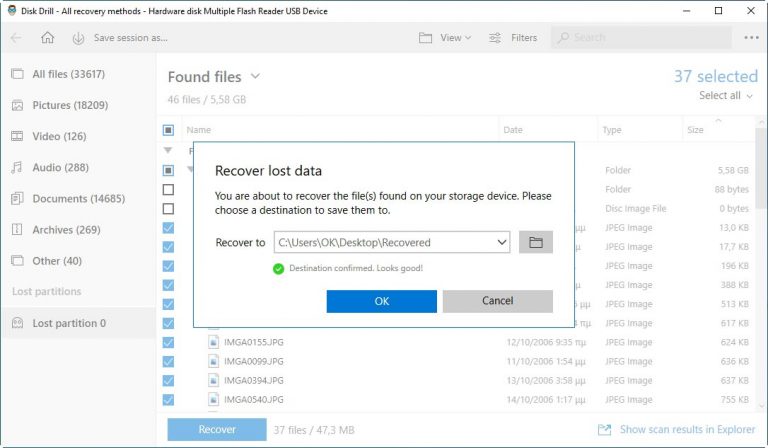The image size is (768, 448).
Task: Expand the Found files dropdown chevron
Action: point(255,76)
